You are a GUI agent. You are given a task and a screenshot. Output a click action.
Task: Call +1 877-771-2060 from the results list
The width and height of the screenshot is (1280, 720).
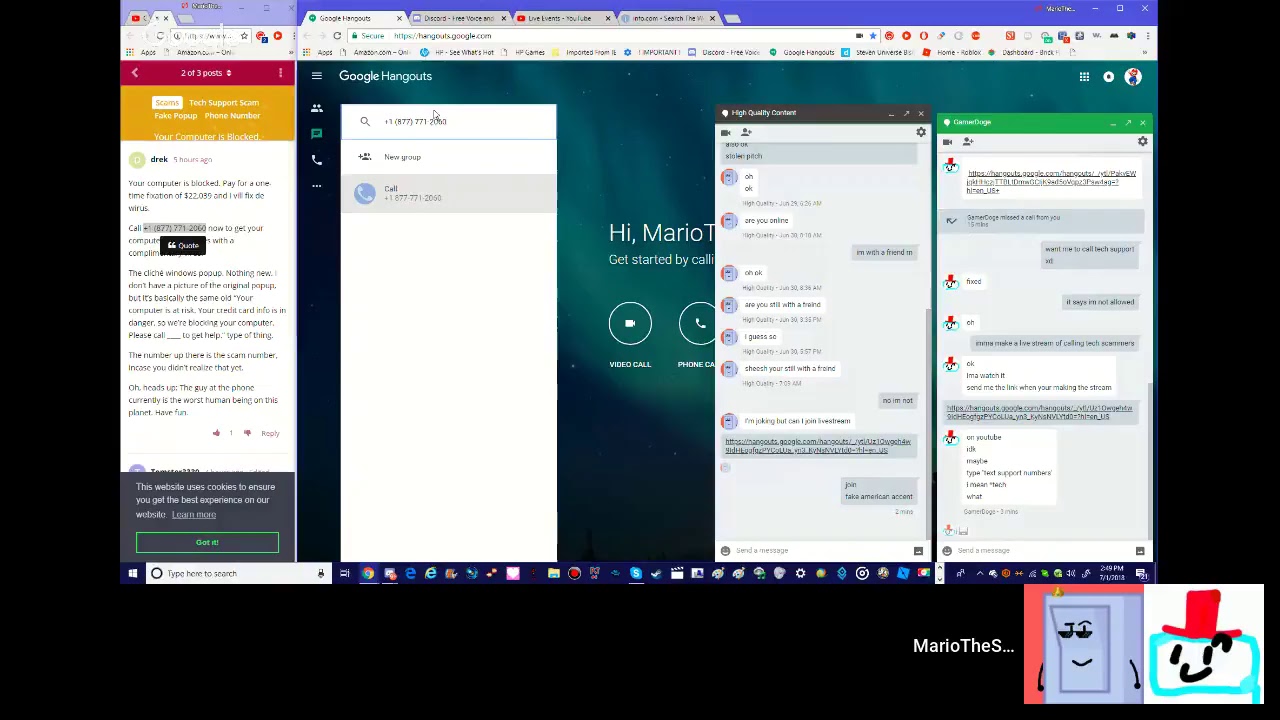tap(449, 193)
